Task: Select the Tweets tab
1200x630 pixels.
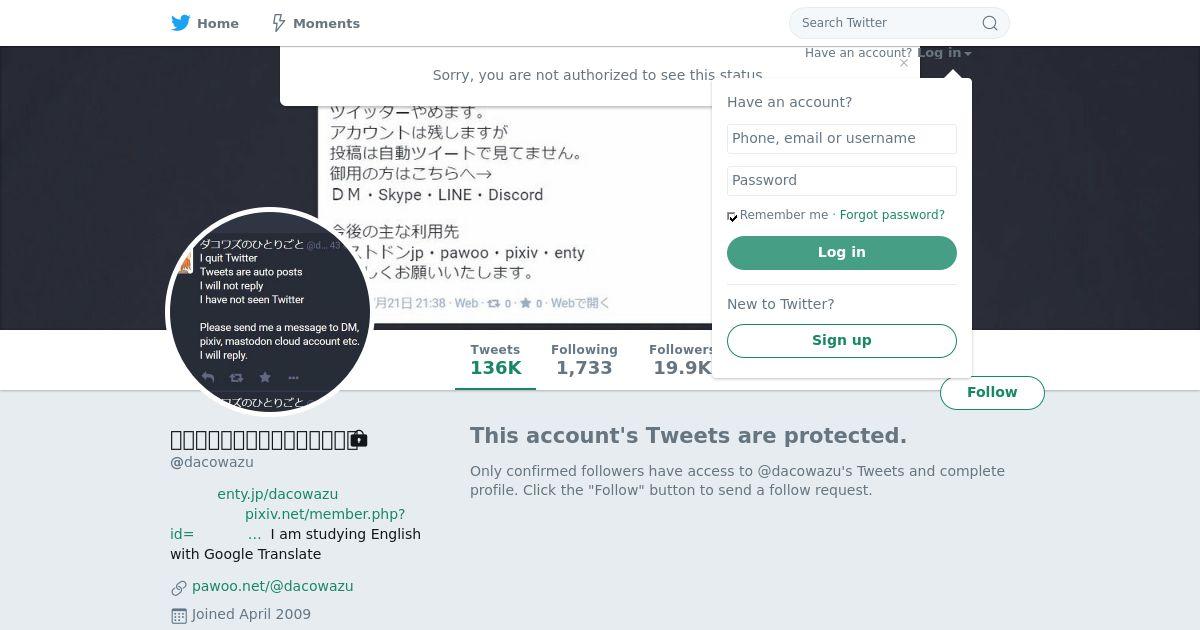Action: (x=495, y=360)
